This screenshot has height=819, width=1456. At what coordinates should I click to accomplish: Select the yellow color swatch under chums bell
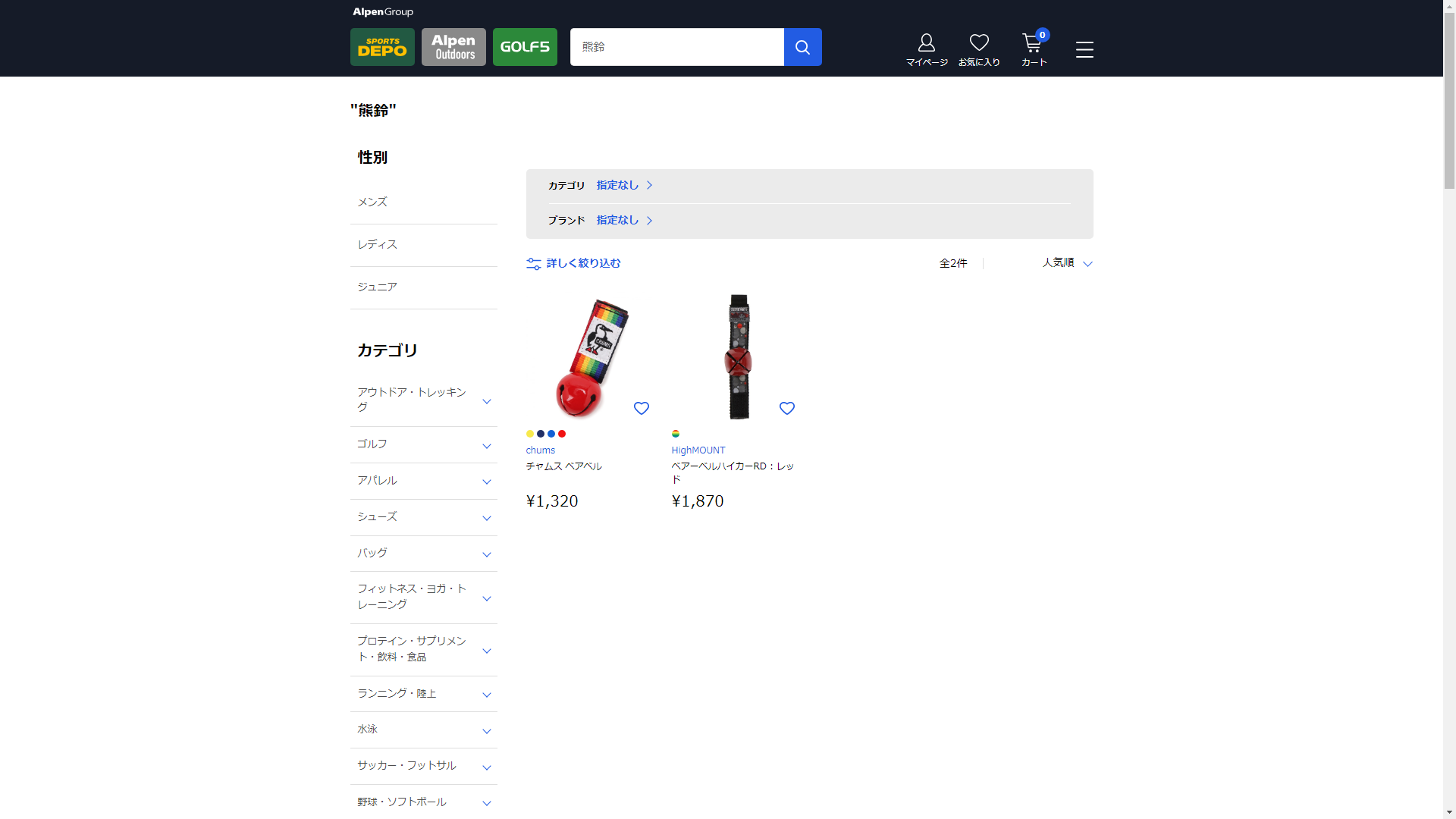click(530, 434)
